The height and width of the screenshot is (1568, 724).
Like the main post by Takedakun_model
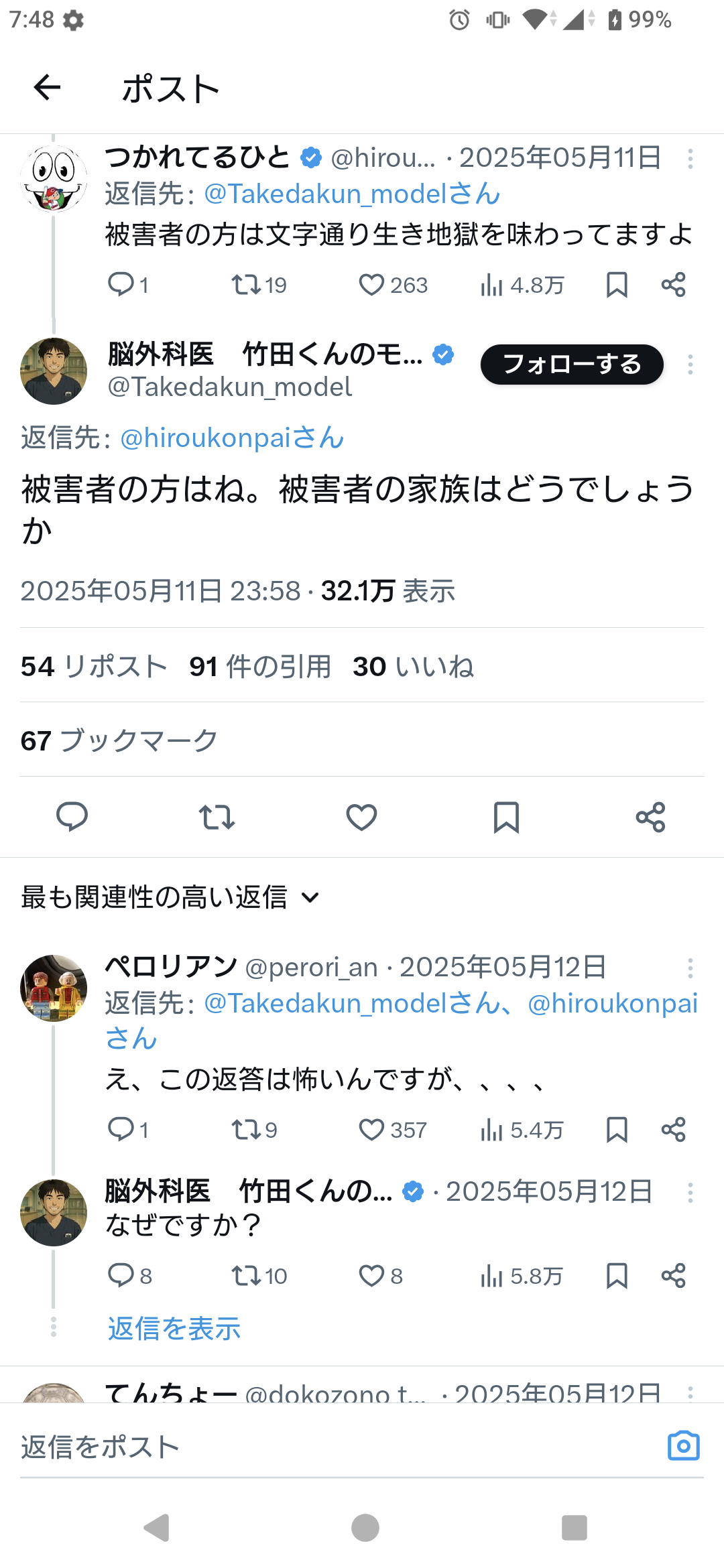point(361,817)
